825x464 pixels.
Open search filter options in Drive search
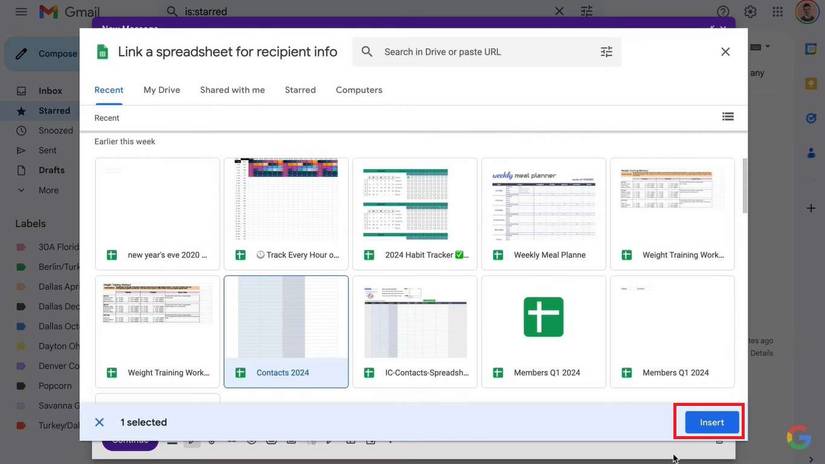pos(606,52)
